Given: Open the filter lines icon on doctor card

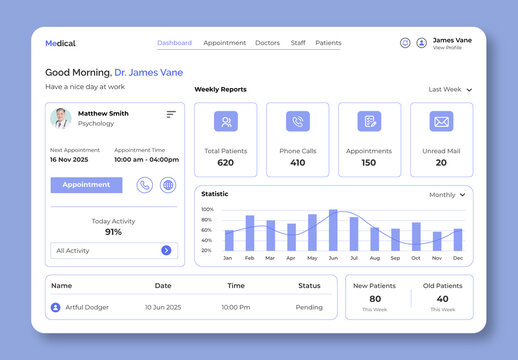Looking at the screenshot, I should pyautogui.click(x=171, y=114).
